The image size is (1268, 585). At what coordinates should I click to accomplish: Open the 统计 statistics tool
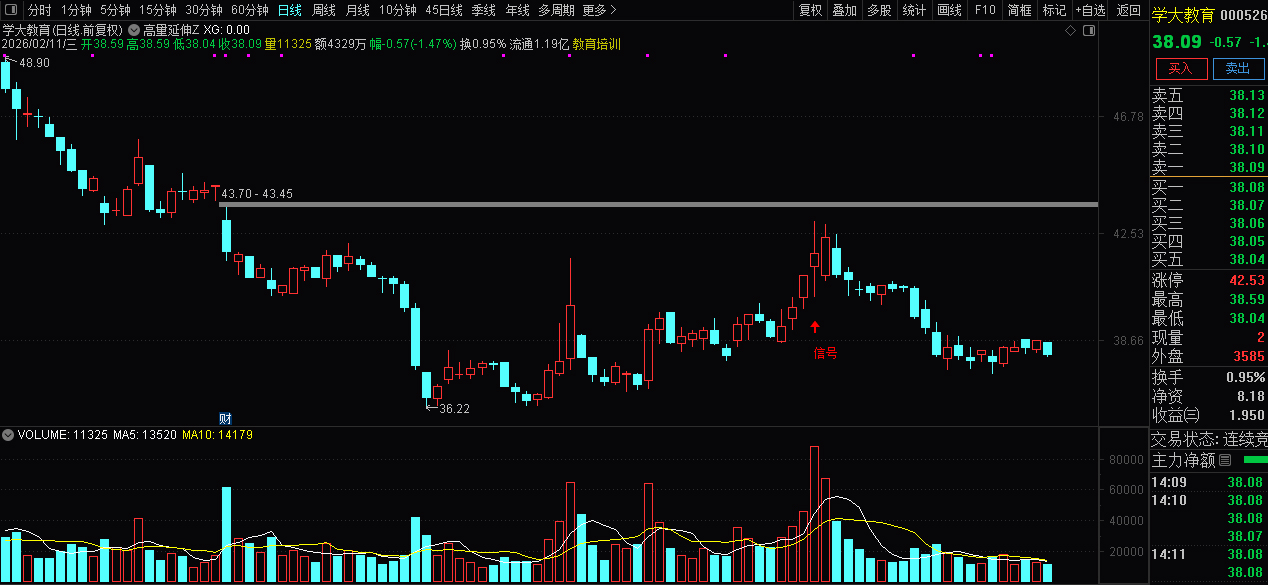[914, 10]
